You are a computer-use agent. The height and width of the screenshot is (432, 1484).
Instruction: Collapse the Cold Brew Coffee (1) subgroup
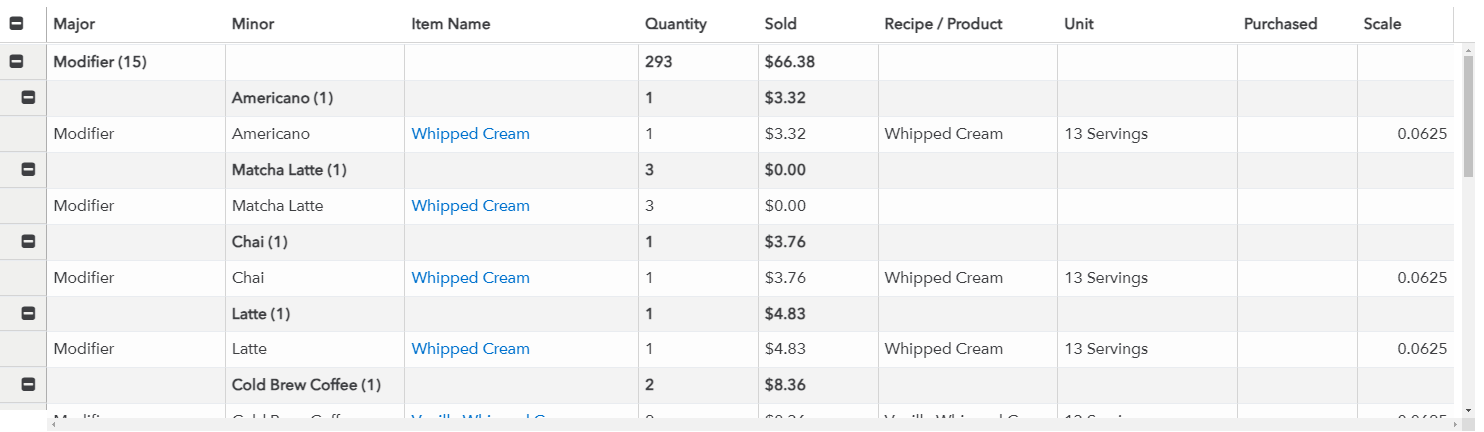28,385
